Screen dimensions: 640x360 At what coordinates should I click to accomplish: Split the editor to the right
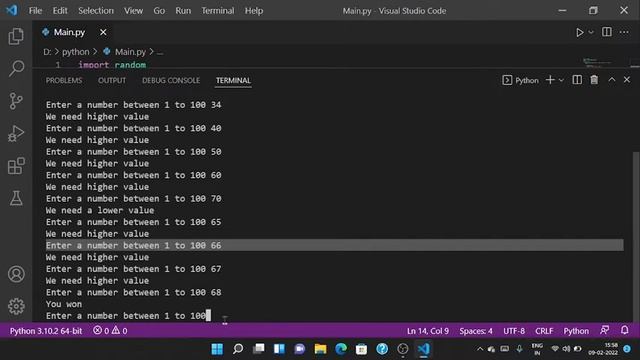click(607, 32)
